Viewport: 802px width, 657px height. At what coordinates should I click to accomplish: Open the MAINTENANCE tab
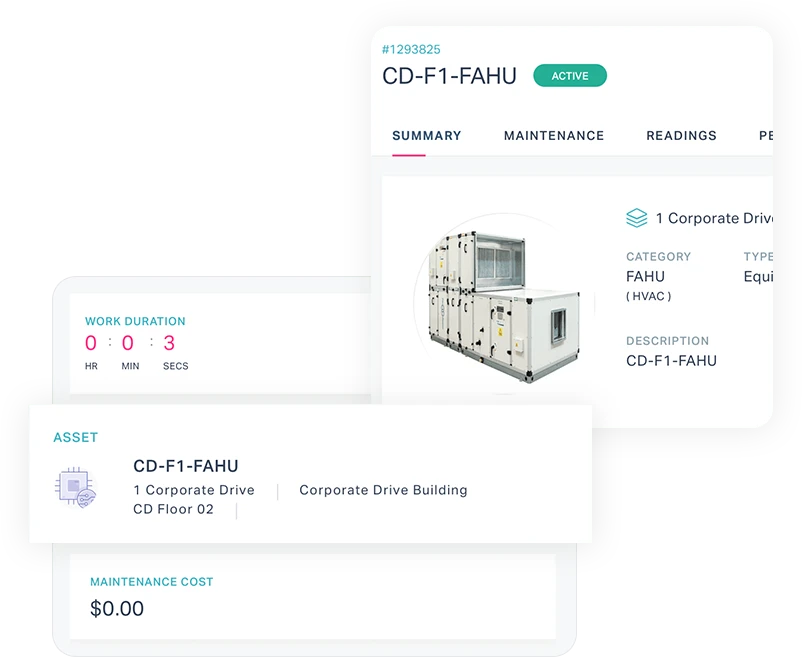click(553, 136)
